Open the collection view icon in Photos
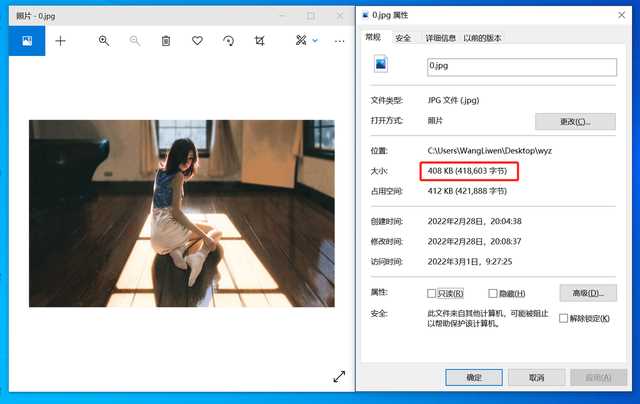The image size is (640, 404). [27, 41]
